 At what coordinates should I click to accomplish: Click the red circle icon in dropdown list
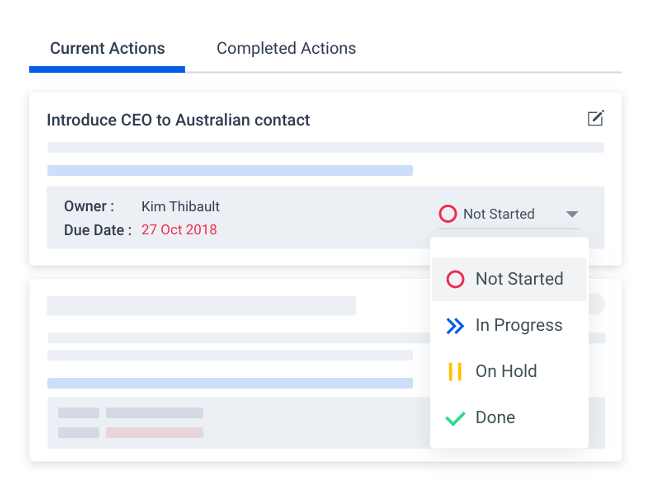455,279
